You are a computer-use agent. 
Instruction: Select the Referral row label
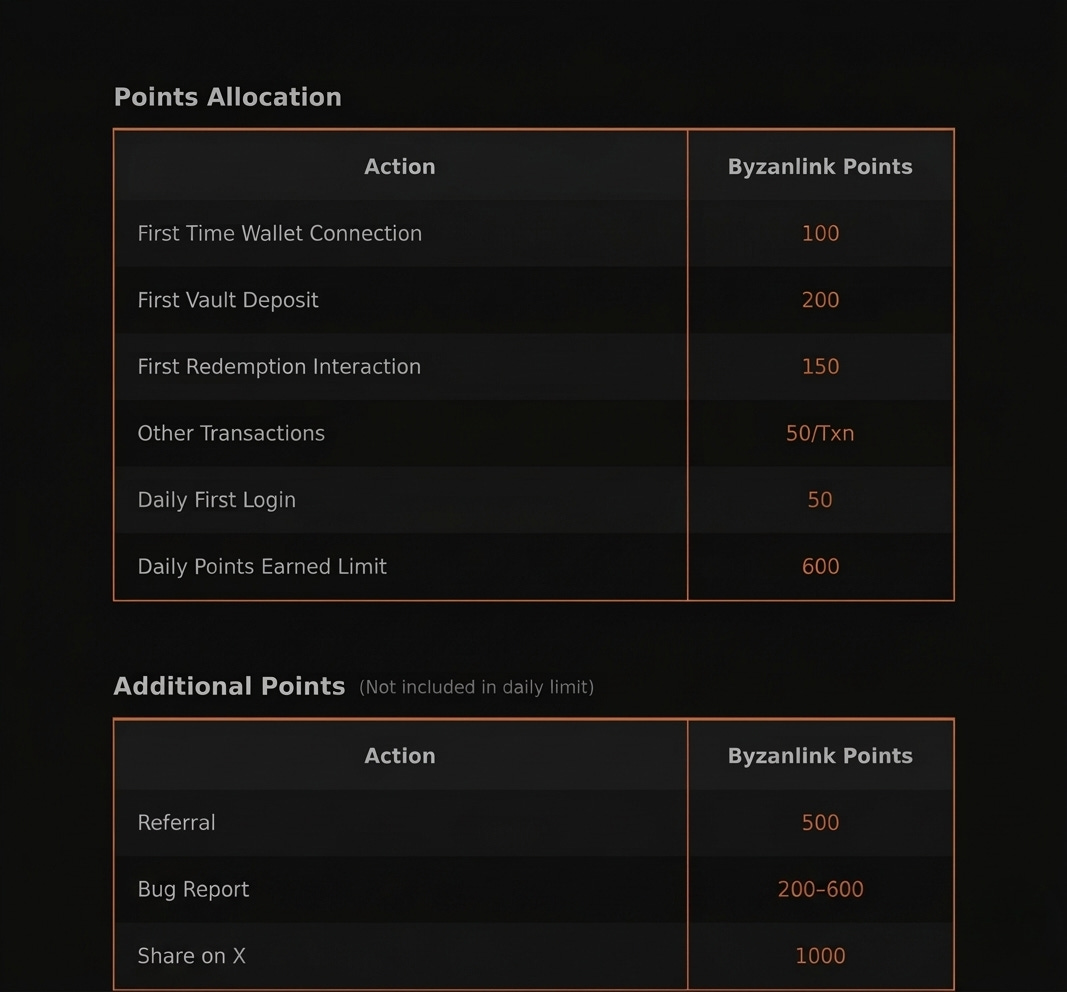[x=176, y=823]
